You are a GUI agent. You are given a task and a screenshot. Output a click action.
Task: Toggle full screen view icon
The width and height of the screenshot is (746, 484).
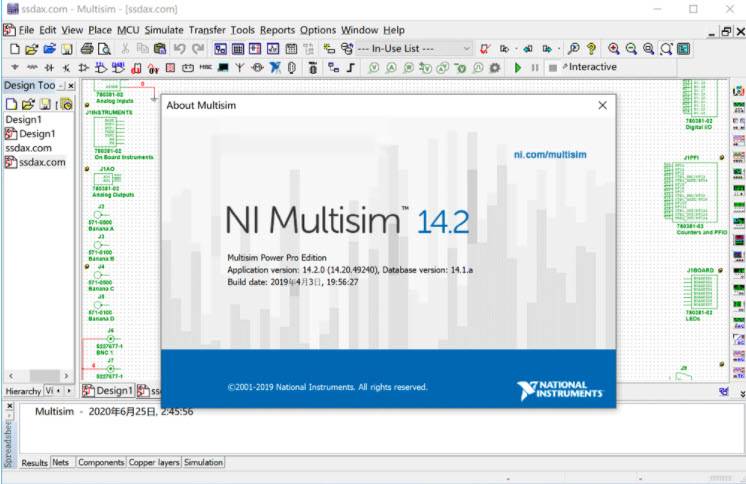click(684, 49)
